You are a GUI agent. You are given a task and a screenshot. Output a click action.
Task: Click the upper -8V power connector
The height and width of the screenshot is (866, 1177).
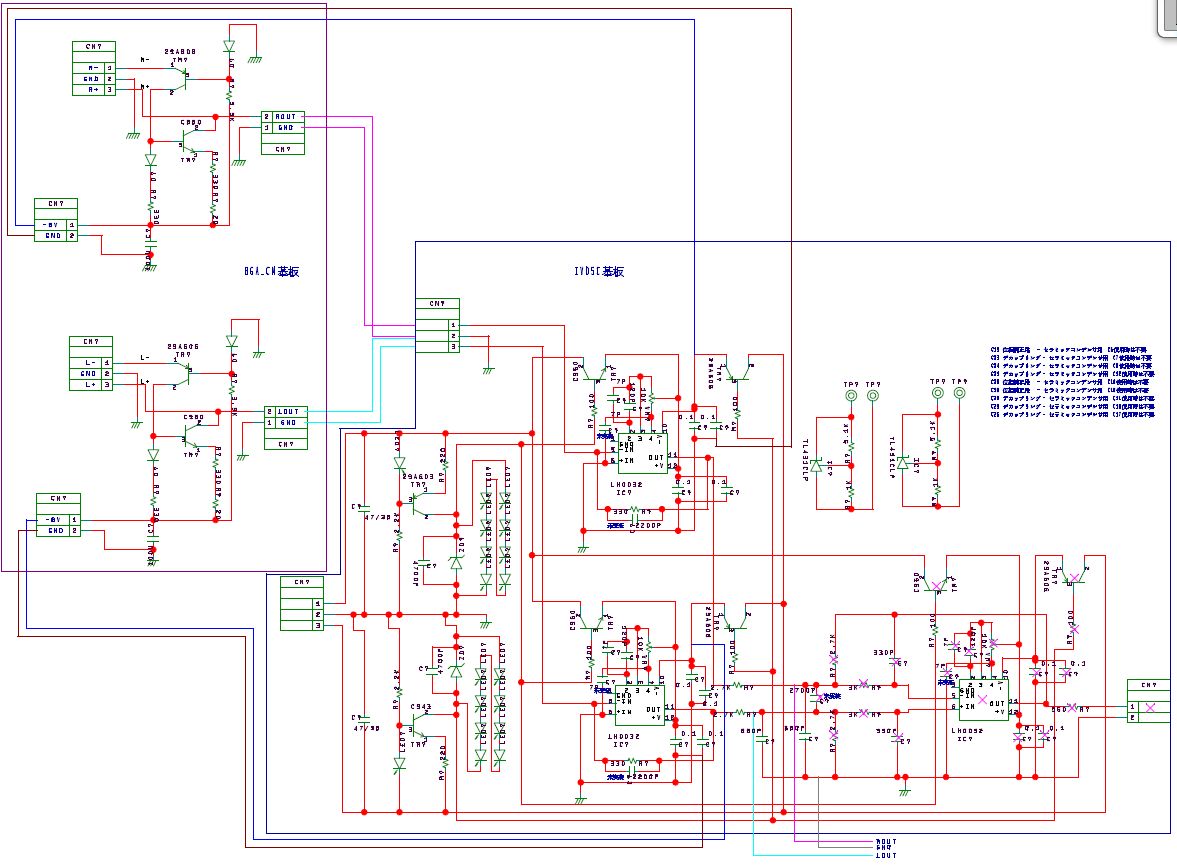(56, 225)
